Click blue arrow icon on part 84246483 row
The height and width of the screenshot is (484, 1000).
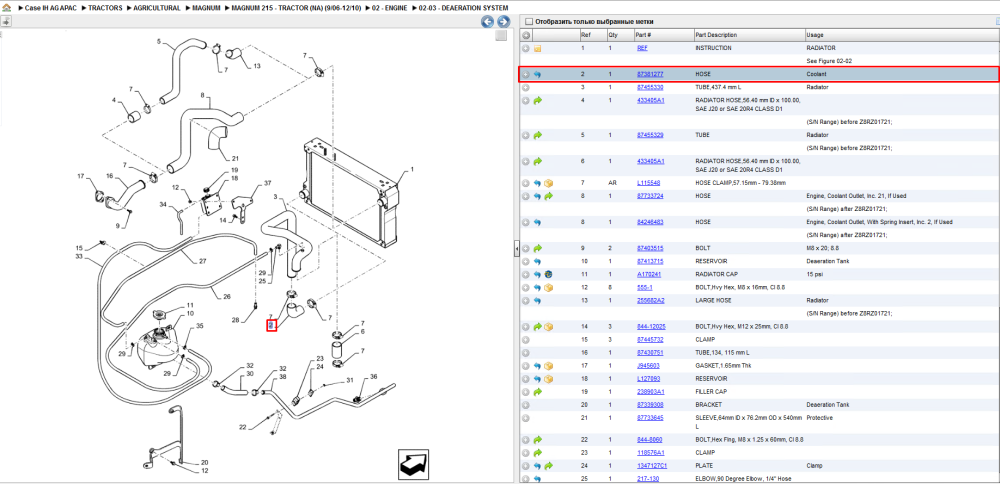(538, 222)
